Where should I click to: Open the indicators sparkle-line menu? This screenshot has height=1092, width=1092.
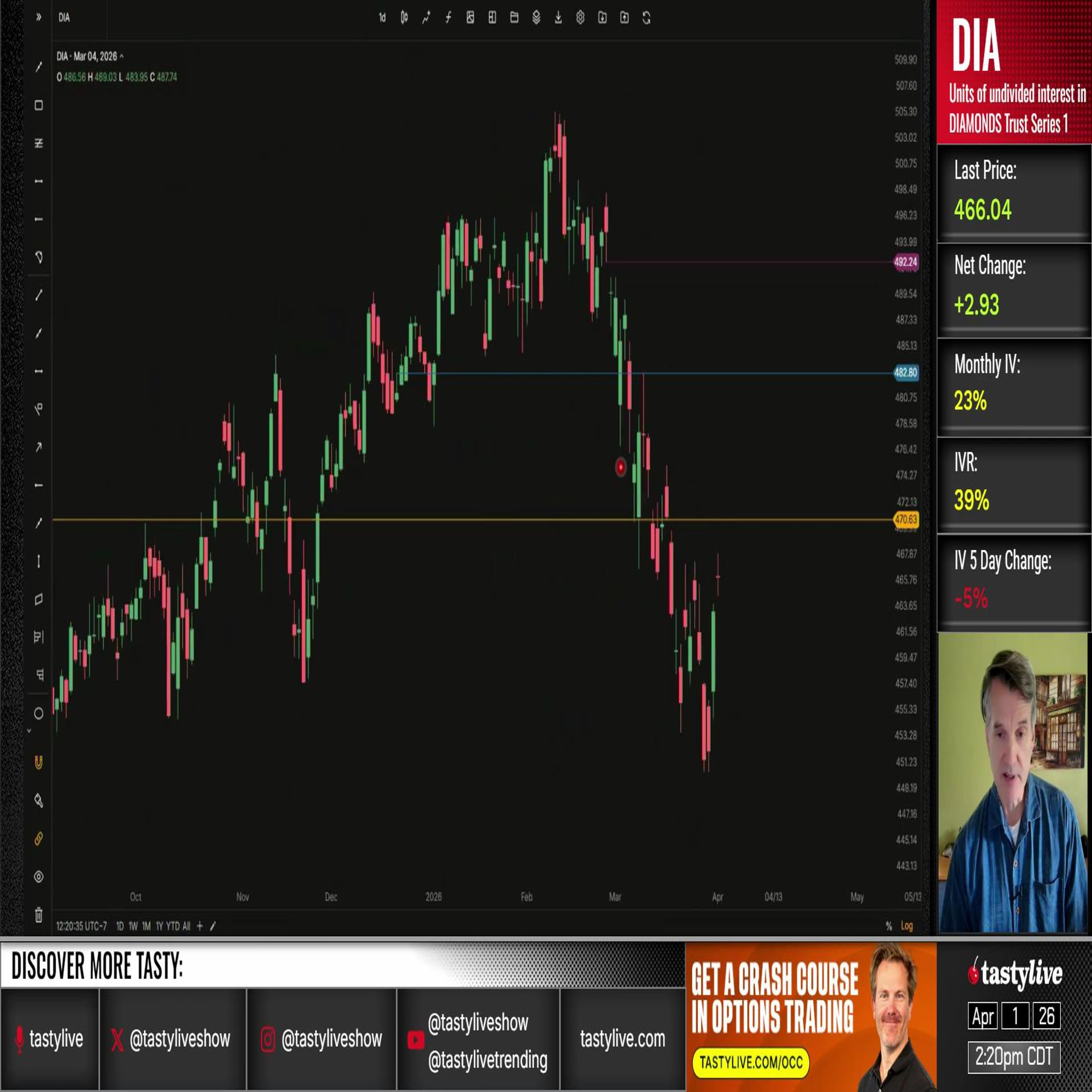(x=426, y=18)
